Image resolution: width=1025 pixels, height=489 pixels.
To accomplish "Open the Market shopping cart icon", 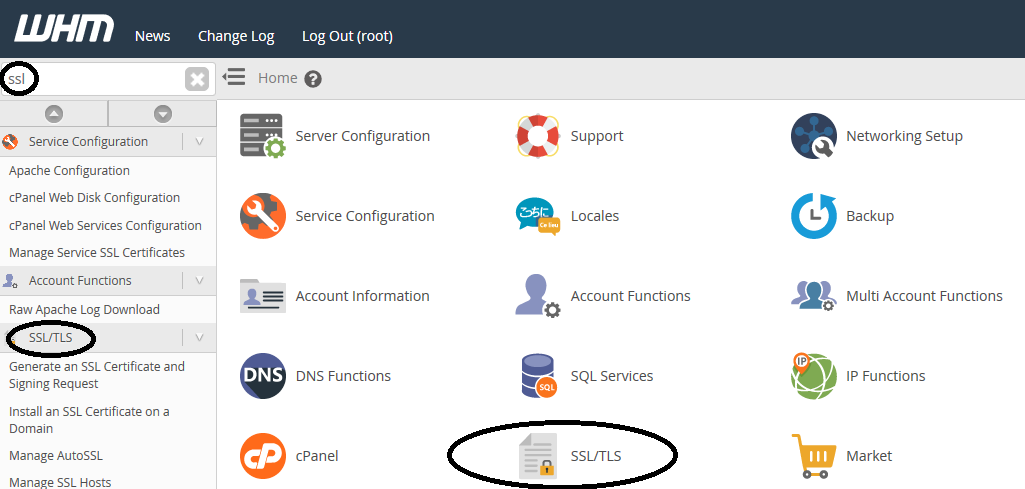I will 813,456.
